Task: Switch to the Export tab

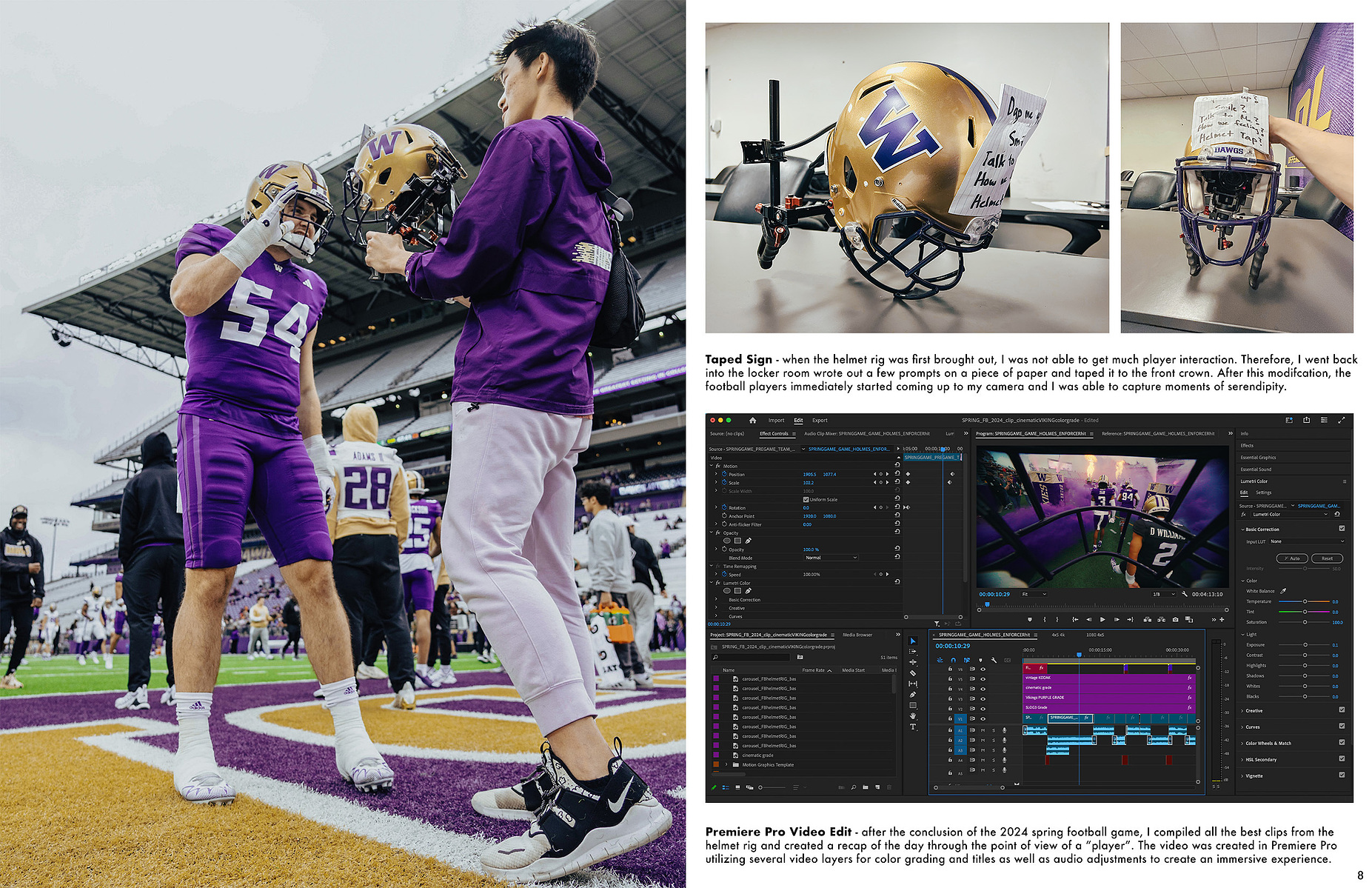Action: 820,420
